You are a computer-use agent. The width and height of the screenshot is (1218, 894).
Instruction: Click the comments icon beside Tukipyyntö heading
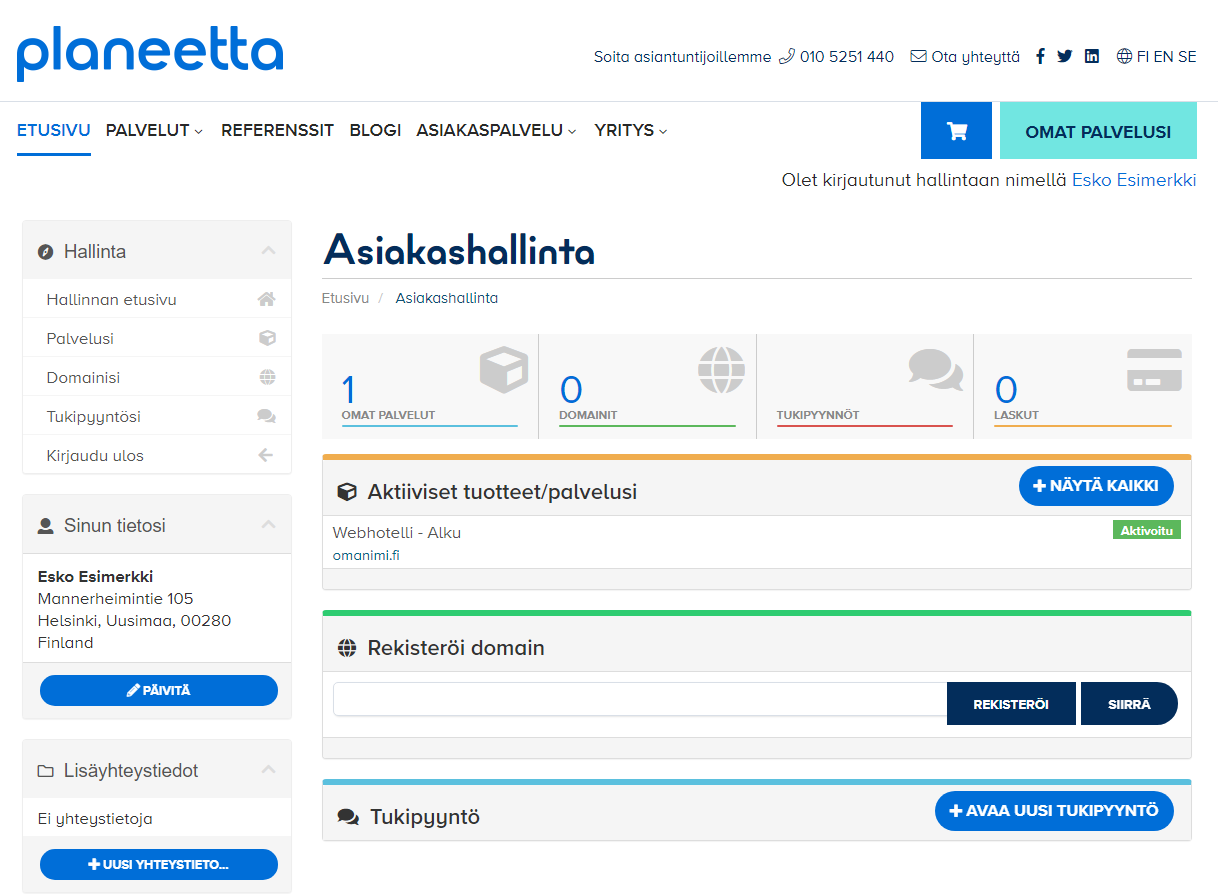[348, 817]
